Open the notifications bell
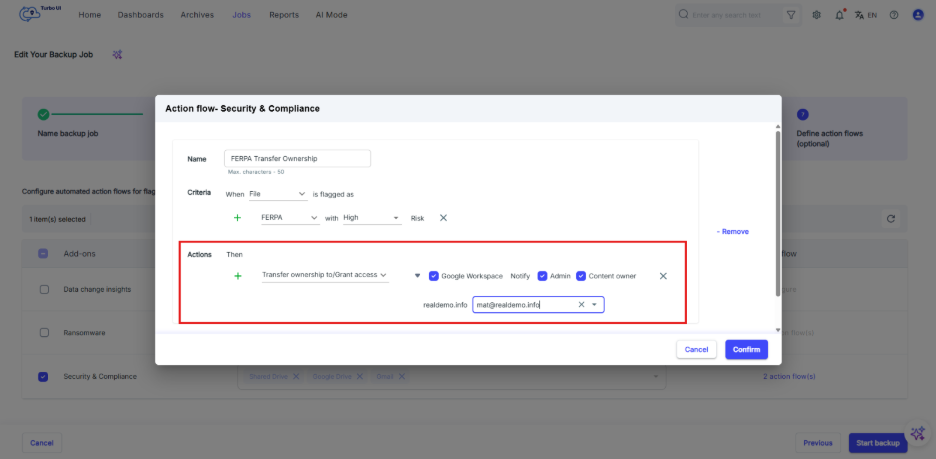The width and height of the screenshot is (936, 459). point(839,15)
